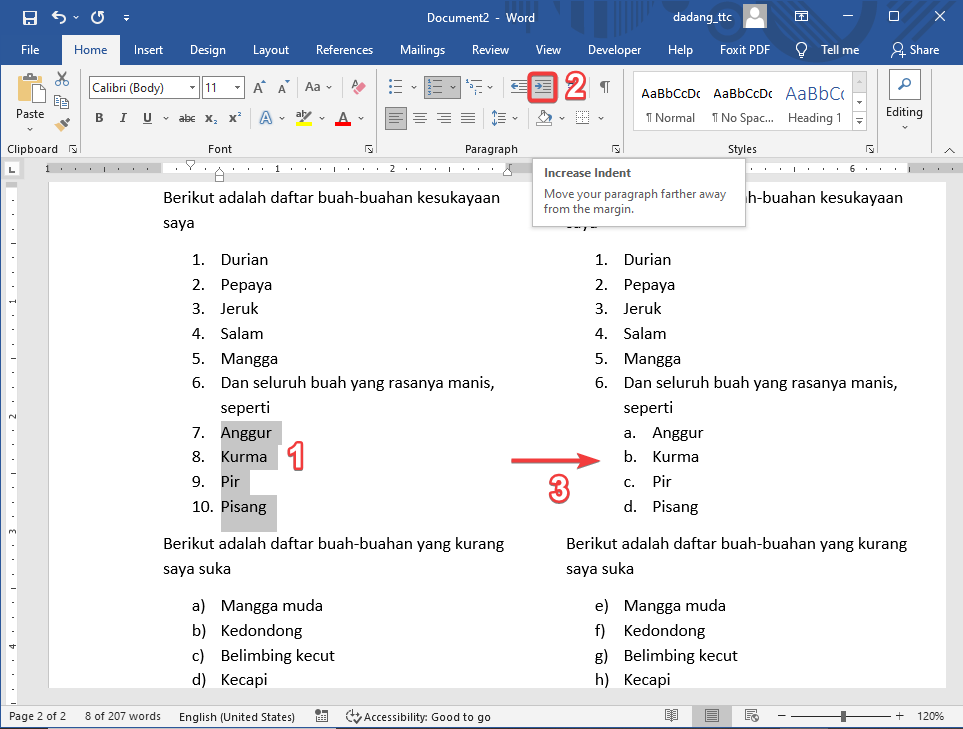963x729 pixels.
Task: Toggle the Show/Hide paragraph marks icon
Action: 604,88
